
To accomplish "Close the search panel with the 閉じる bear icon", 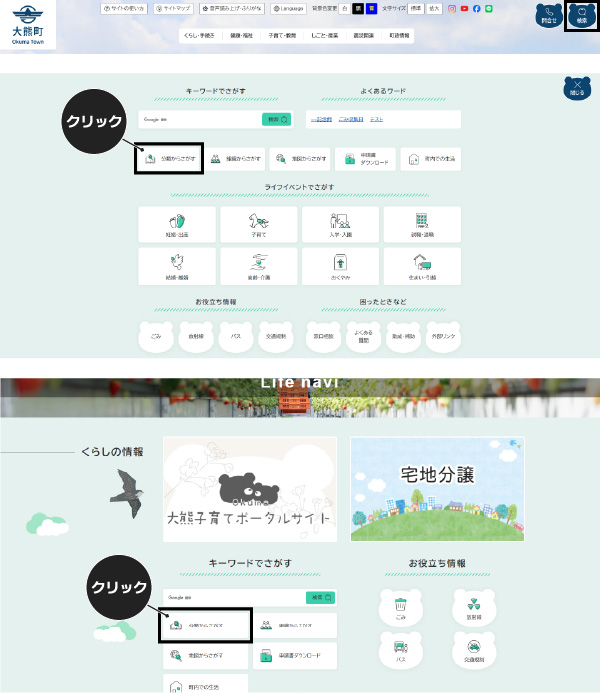I will (x=577, y=88).
